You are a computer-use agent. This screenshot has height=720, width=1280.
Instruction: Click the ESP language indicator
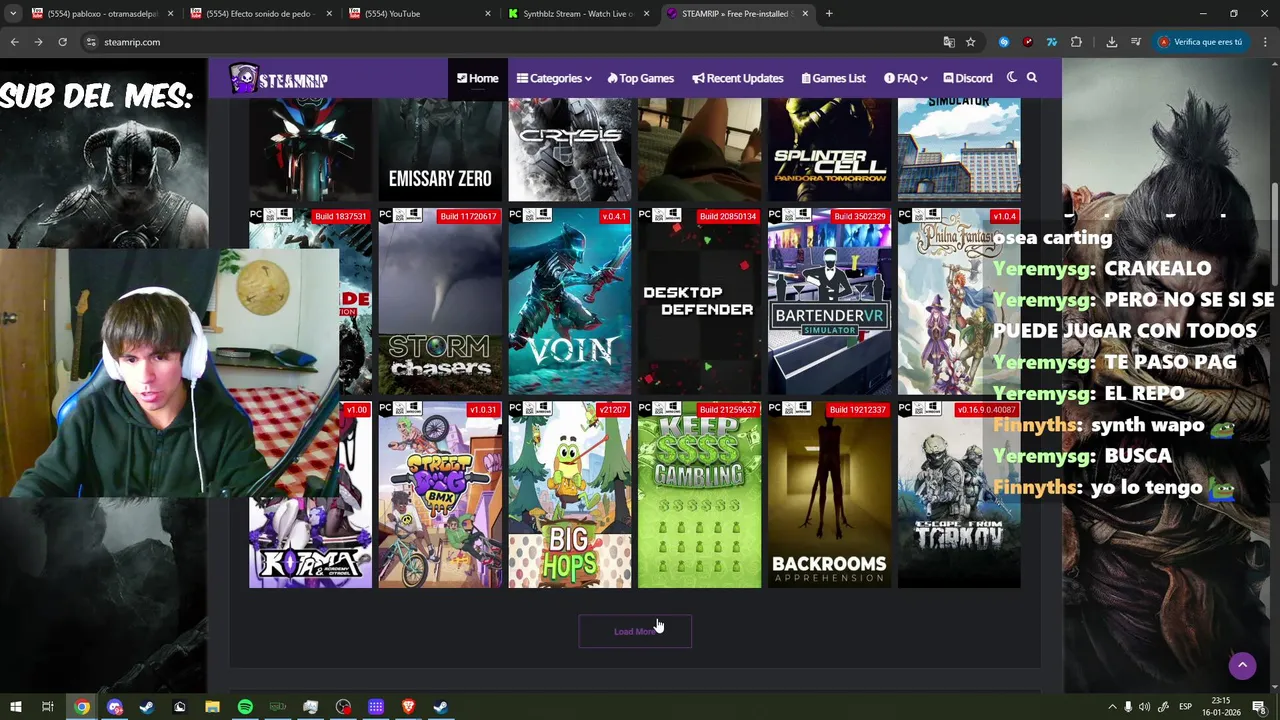pyautogui.click(x=1185, y=707)
